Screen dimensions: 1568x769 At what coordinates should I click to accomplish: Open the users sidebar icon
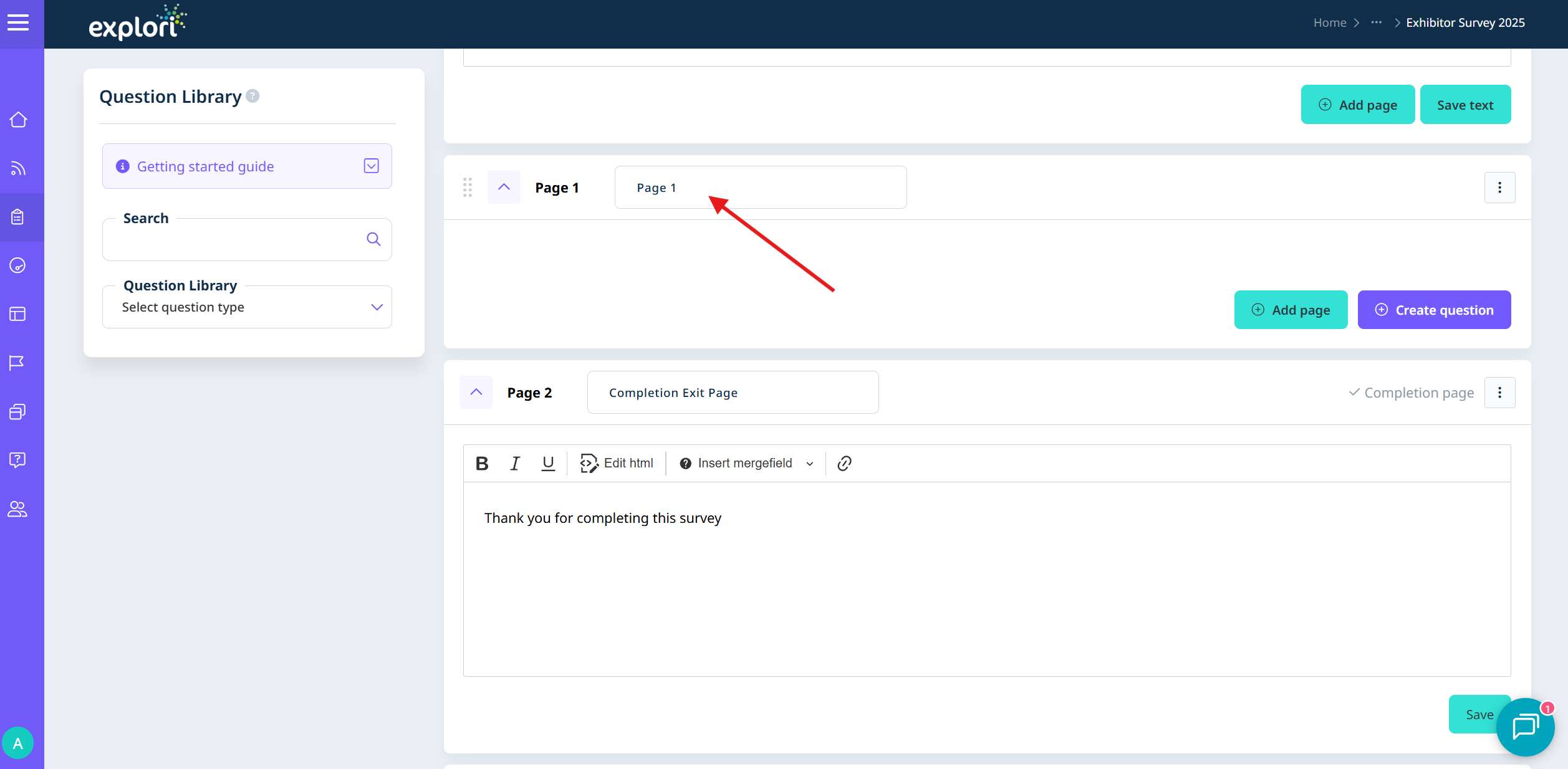tap(17, 509)
